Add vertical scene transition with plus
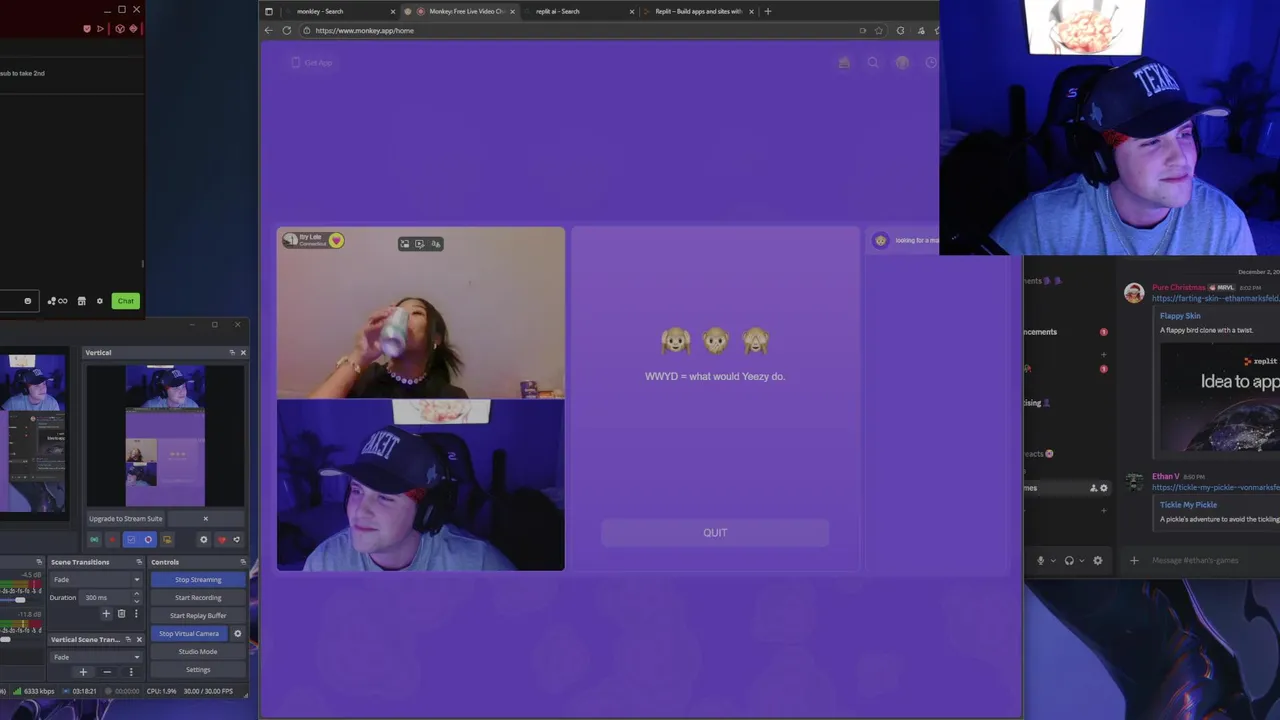The height and width of the screenshot is (720, 1280). pyautogui.click(x=83, y=672)
